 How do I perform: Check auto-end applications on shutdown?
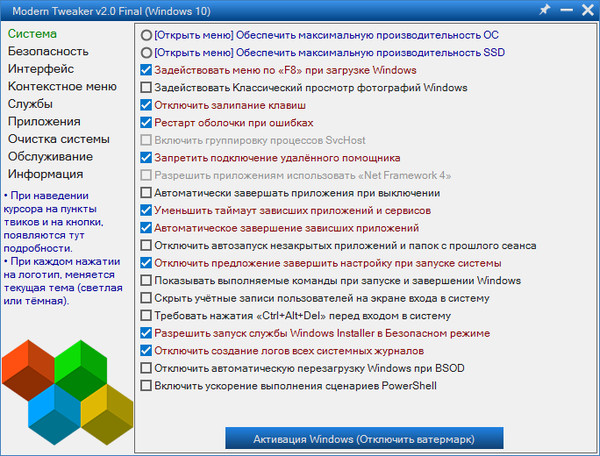coord(146,193)
